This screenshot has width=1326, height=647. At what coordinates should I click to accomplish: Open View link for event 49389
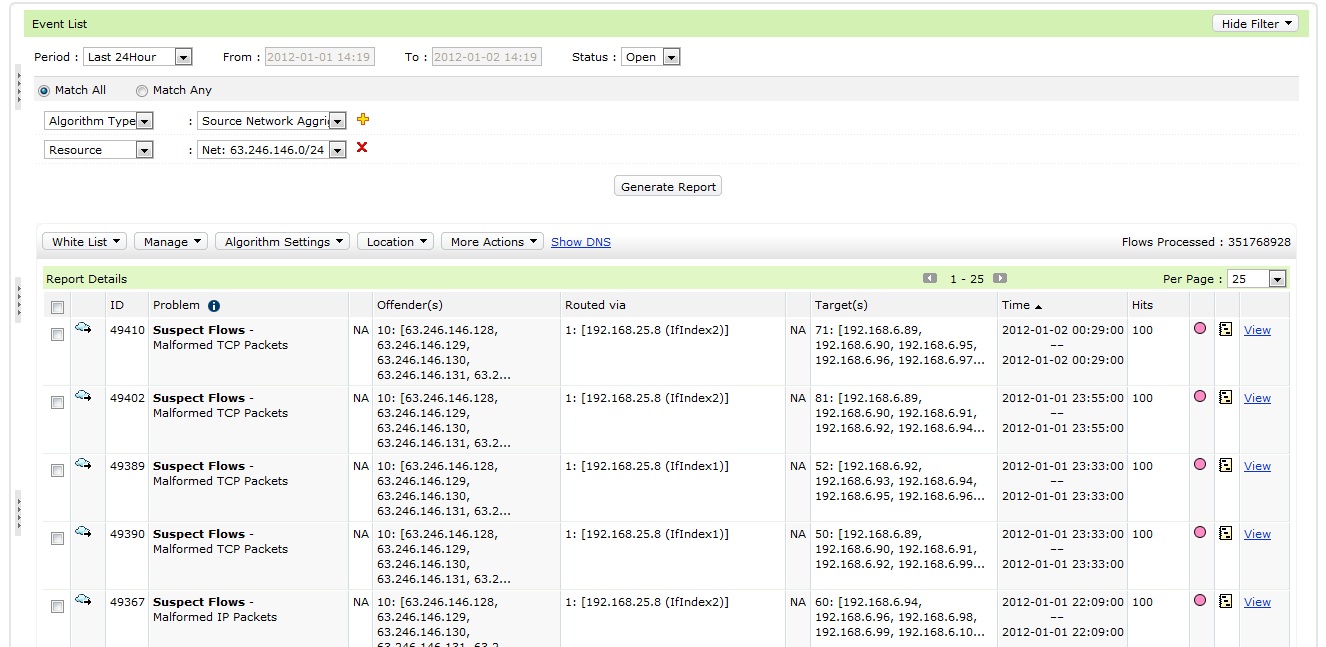(x=1257, y=466)
